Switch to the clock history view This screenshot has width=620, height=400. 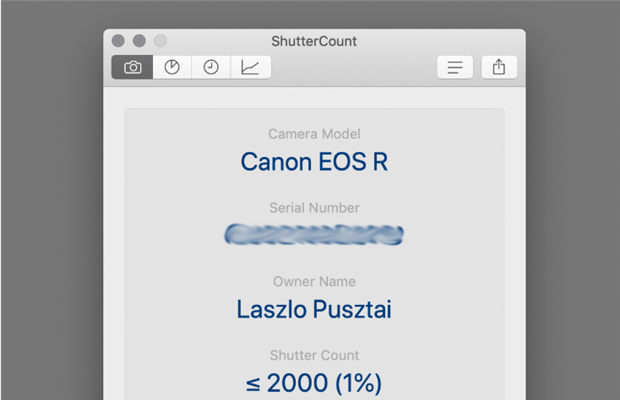[x=211, y=67]
